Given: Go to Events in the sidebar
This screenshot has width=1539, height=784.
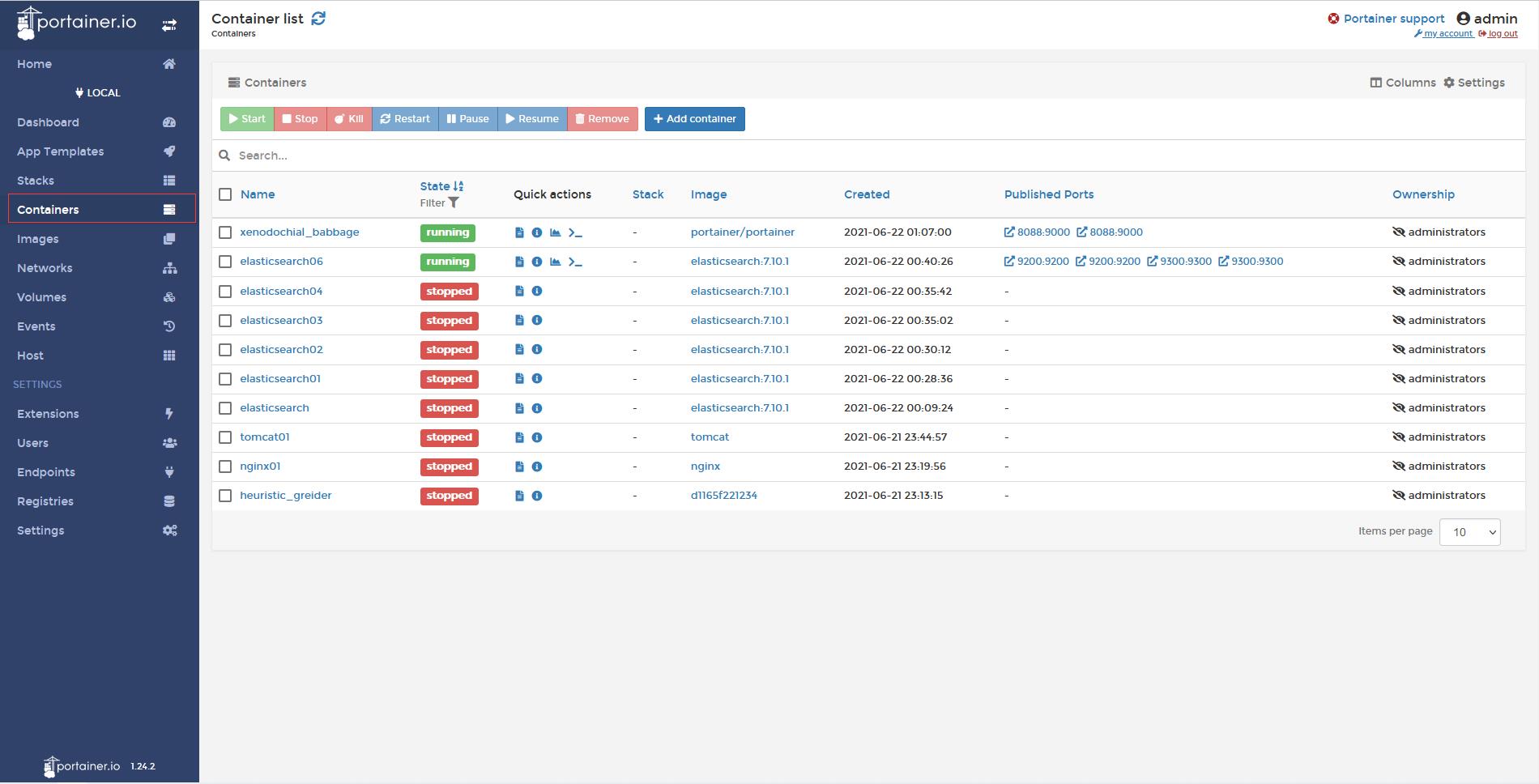Looking at the screenshot, I should coord(100,326).
